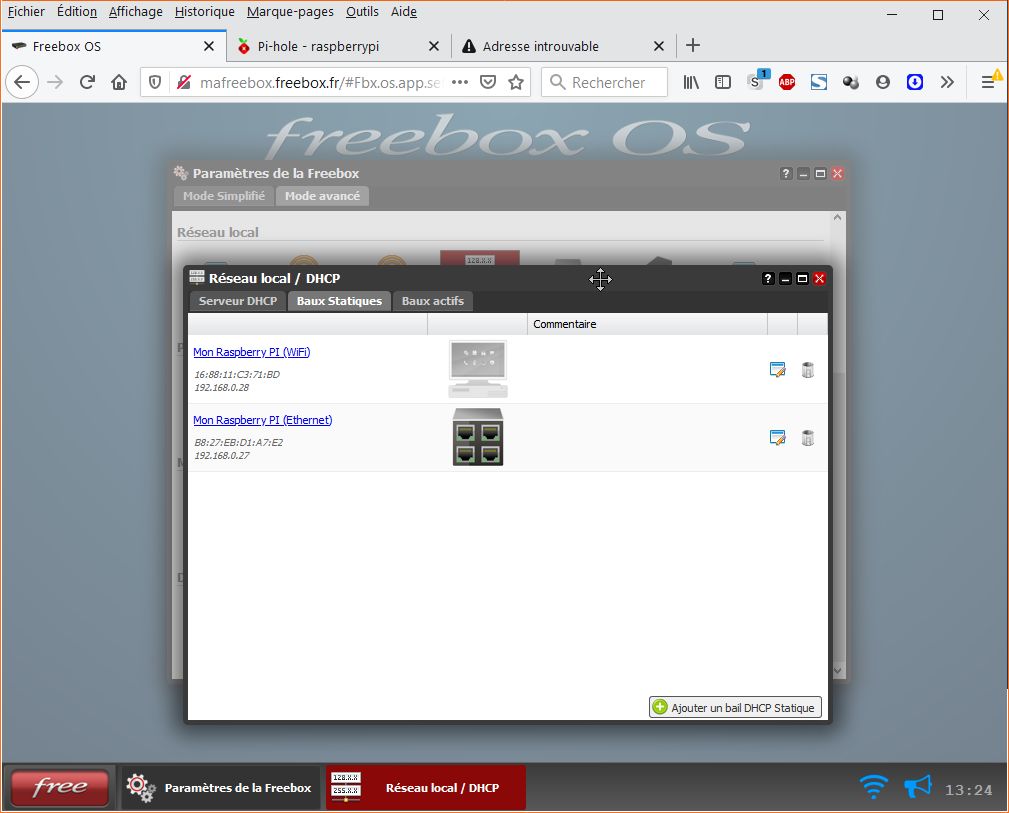This screenshot has height=813, width=1009.
Task: Show insecure connection site information
Action: 183,82
